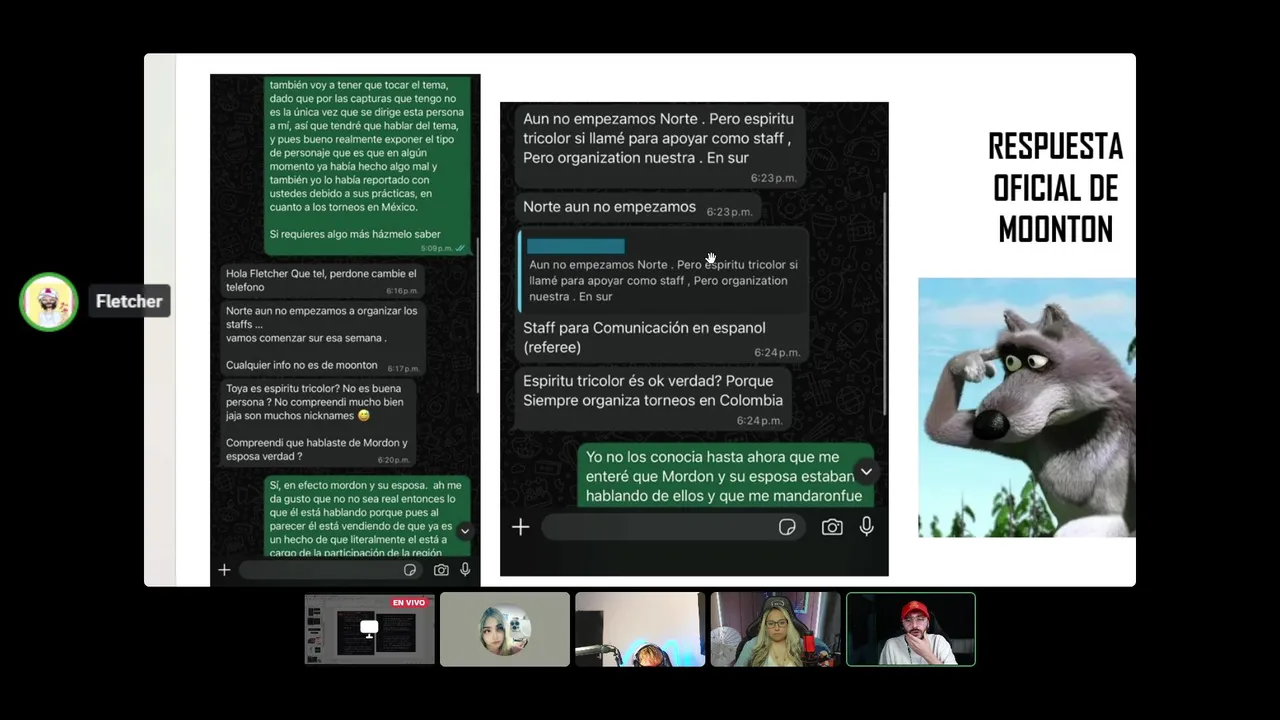The height and width of the screenshot is (720, 1280).
Task: Click the "Espiritu tricolor és ok verdad?" message
Action: (652, 399)
